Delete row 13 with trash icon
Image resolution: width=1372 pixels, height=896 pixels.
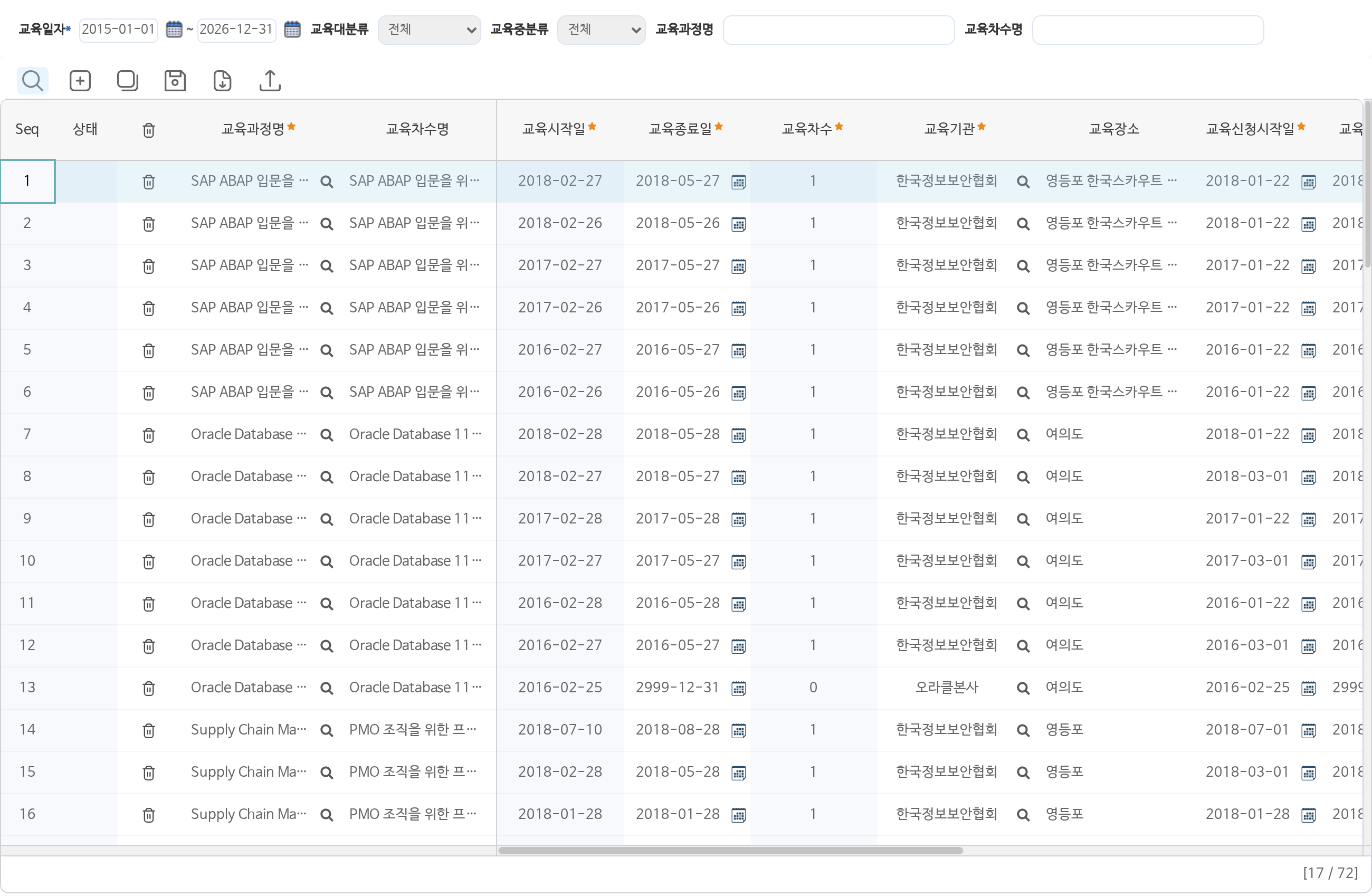[149, 689]
